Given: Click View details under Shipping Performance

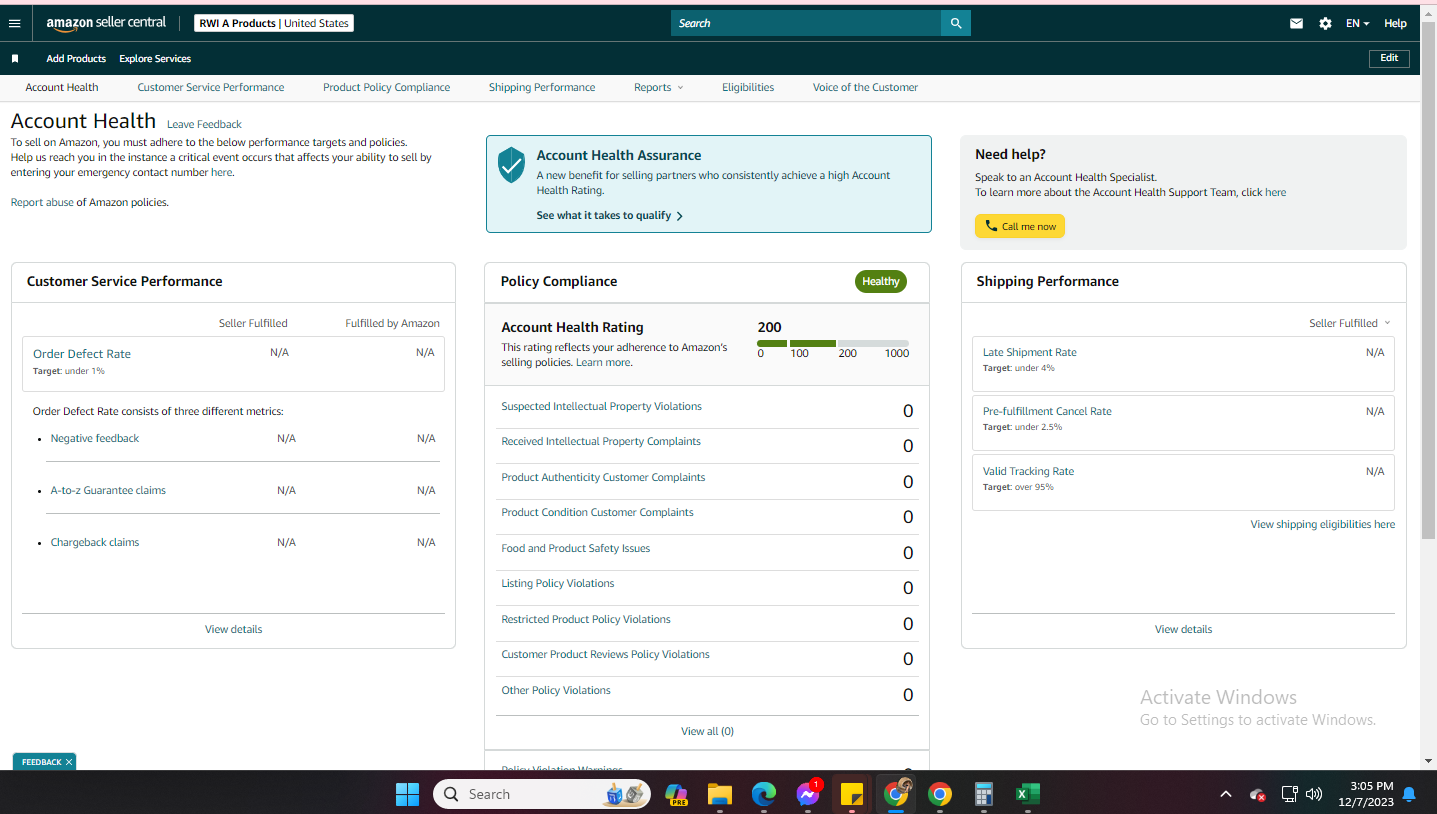Looking at the screenshot, I should tap(1183, 629).
